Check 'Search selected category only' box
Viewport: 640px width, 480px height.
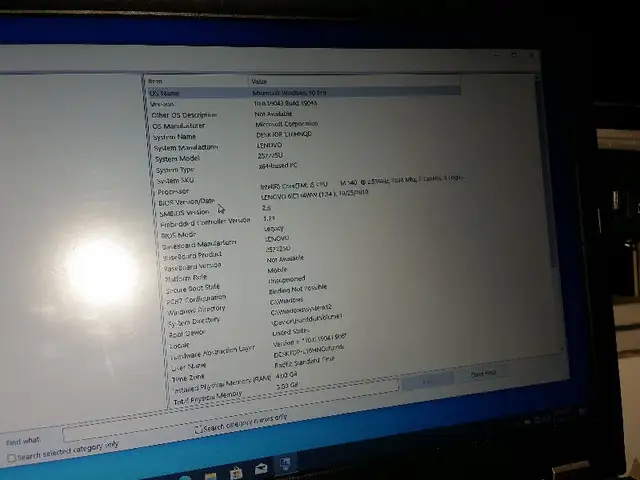(x=11, y=458)
